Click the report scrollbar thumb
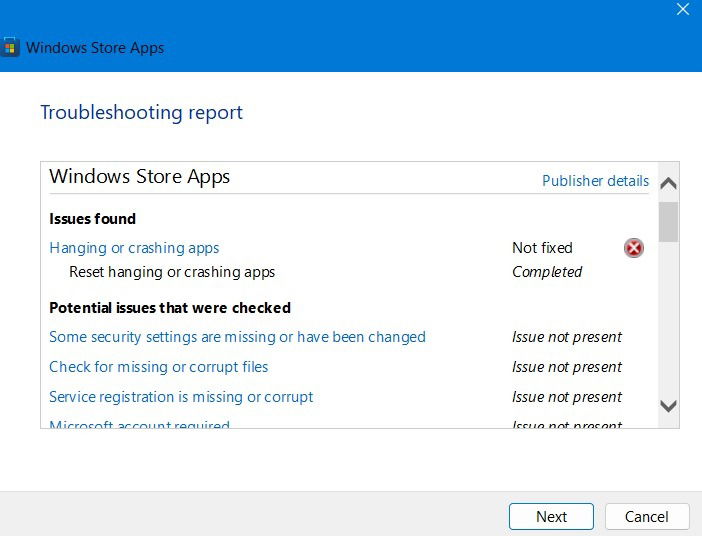The image size is (702, 536). tap(668, 222)
